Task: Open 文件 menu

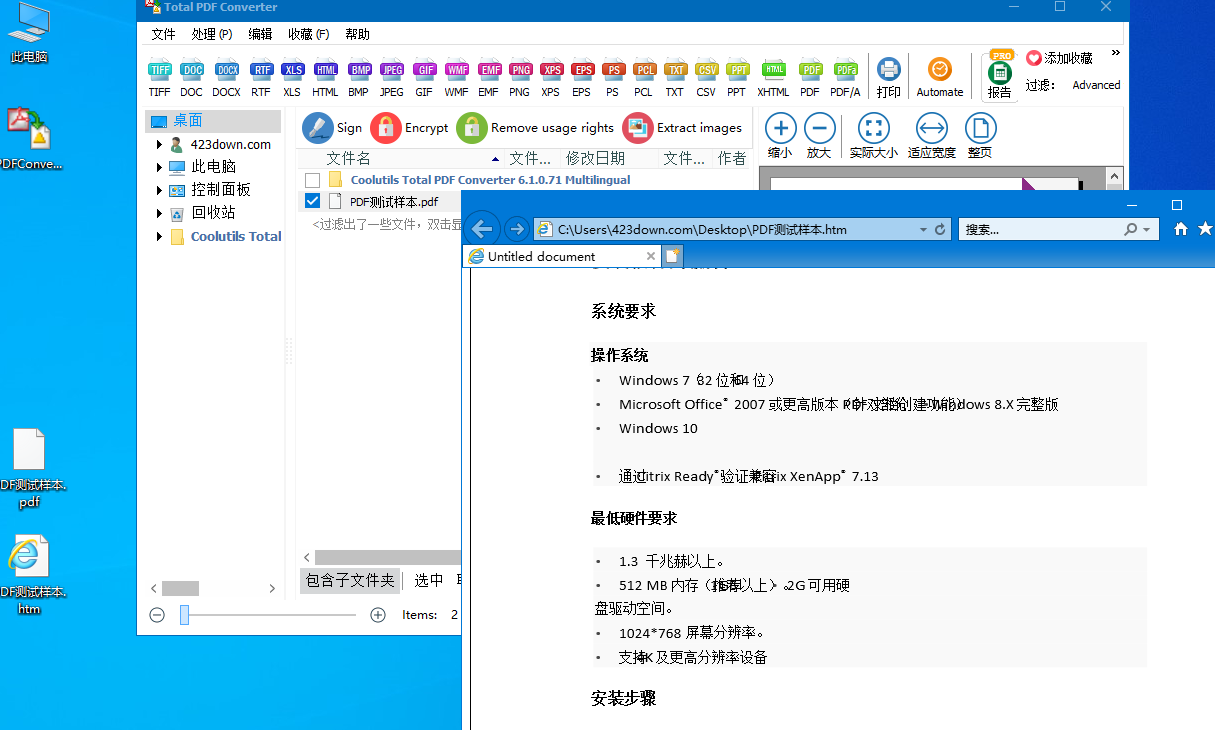Action: click(163, 34)
